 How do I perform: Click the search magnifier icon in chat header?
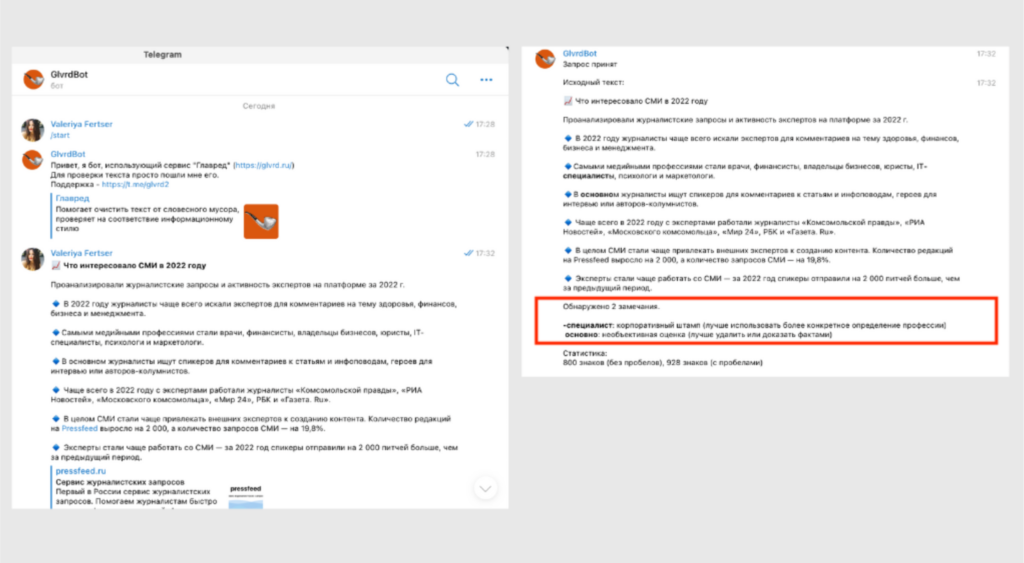[x=453, y=80]
